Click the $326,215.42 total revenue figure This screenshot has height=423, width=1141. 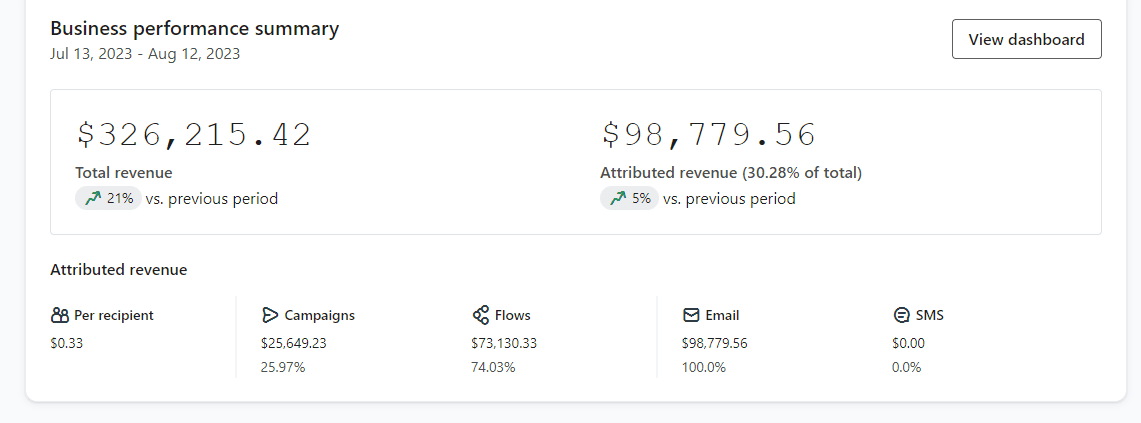pos(194,135)
